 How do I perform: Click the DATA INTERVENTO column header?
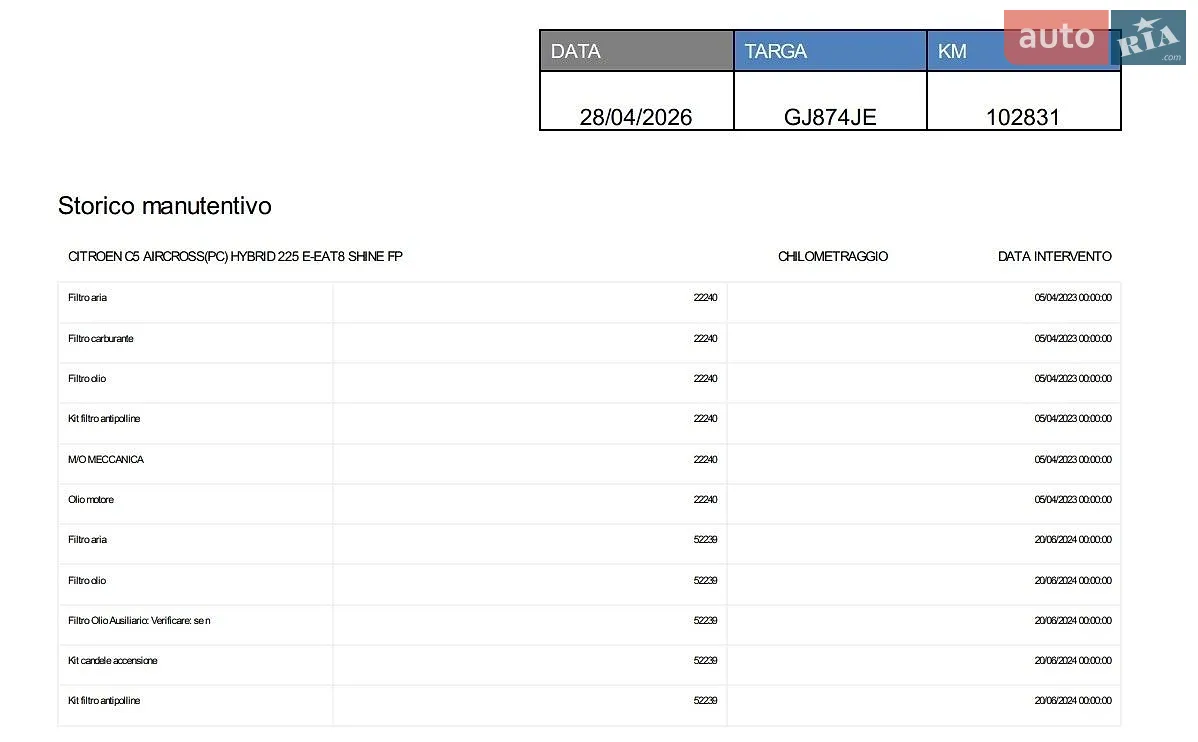pos(1054,257)
